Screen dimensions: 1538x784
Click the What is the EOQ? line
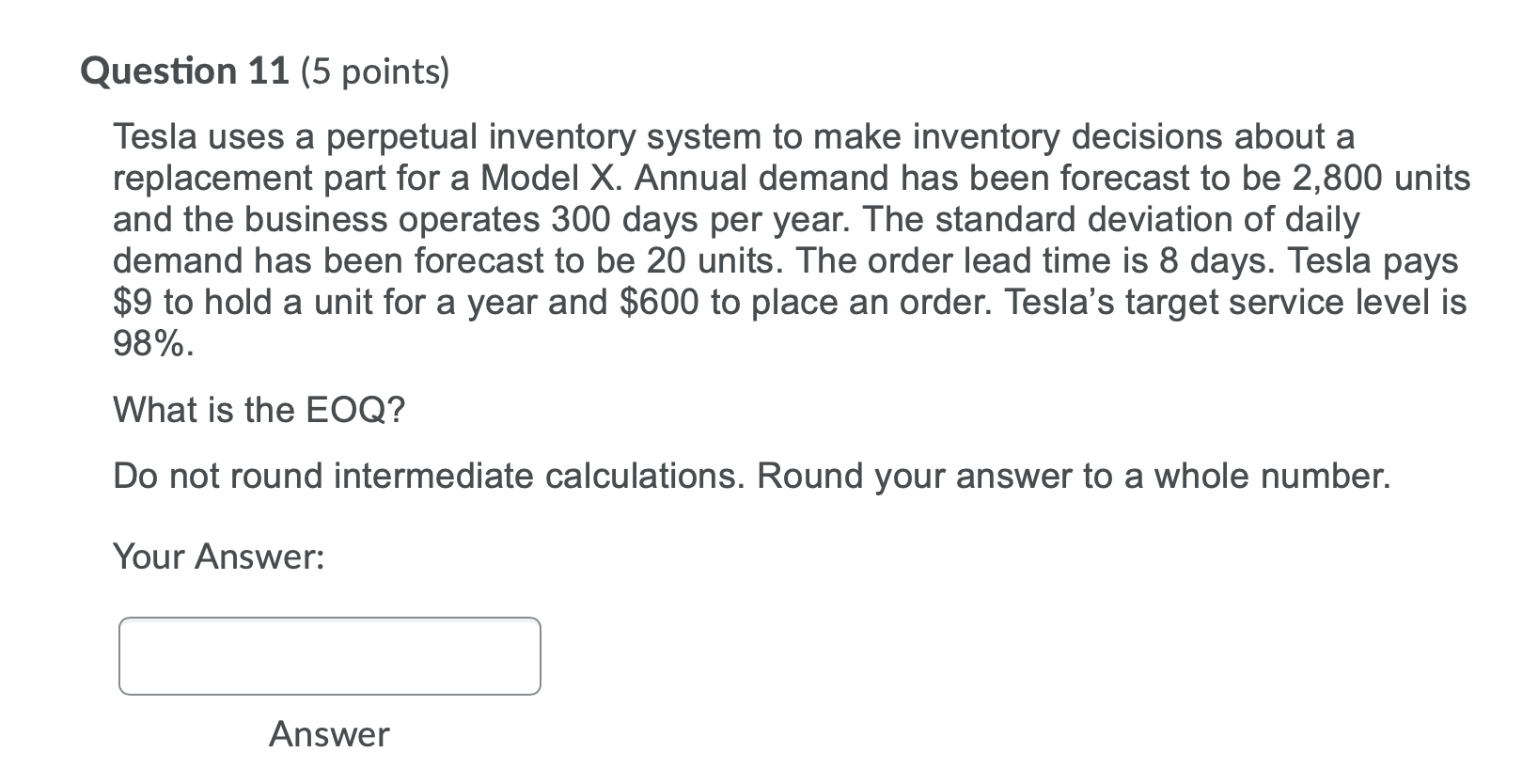(258, 408)
